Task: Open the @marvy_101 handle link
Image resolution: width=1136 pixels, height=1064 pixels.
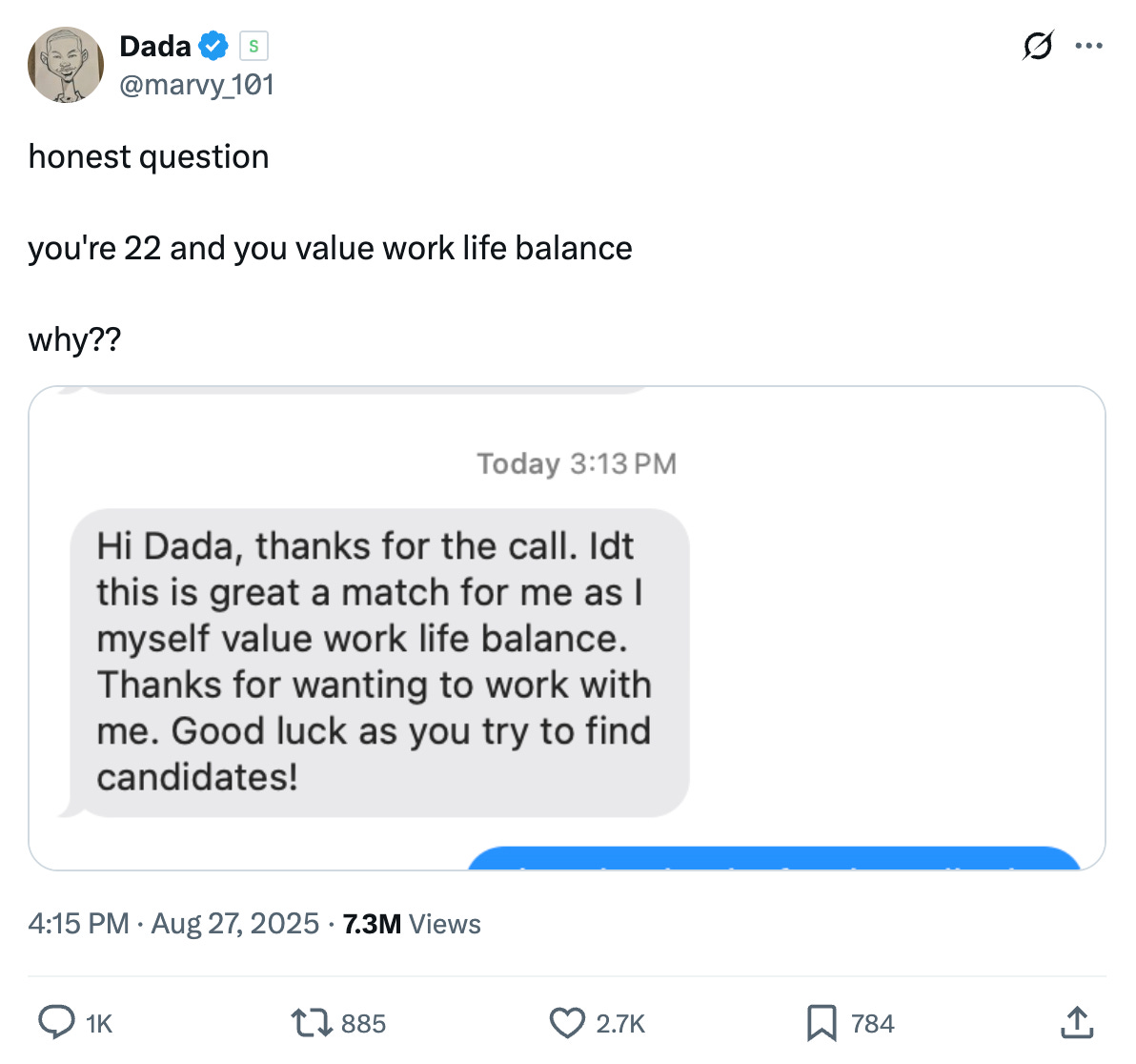Action: pos(196,85)
